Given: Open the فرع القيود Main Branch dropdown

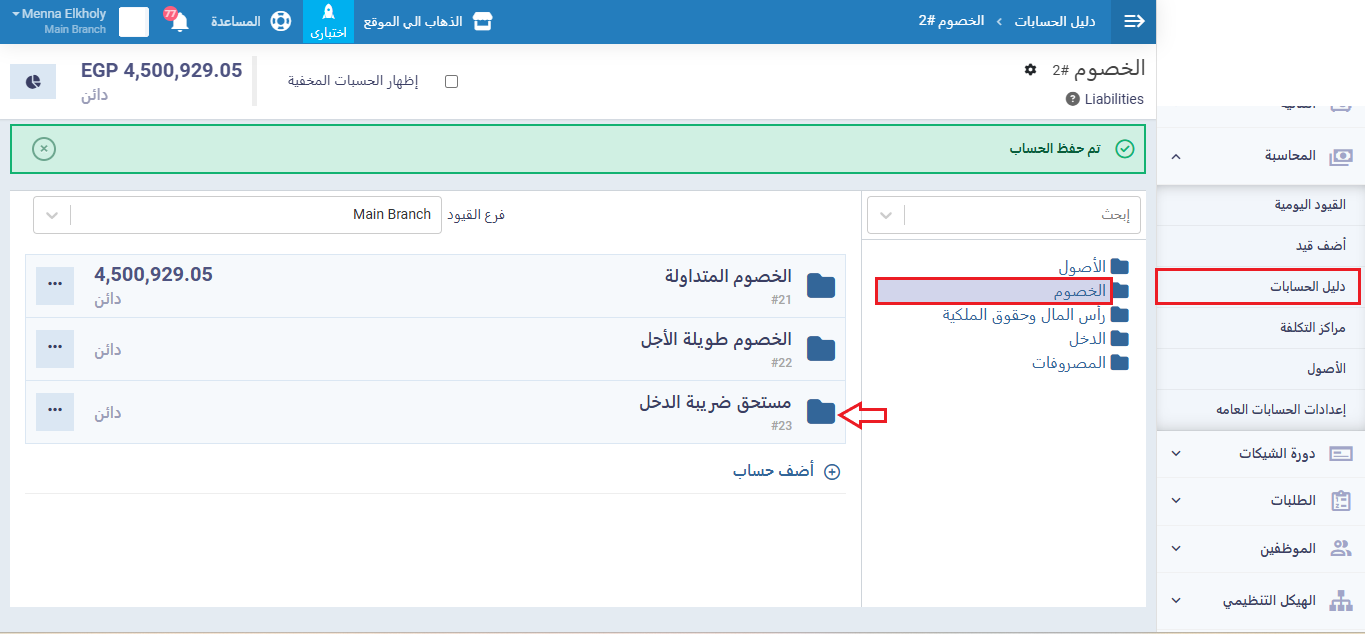Looking at the screenshot, I should [x=237, y=215].
